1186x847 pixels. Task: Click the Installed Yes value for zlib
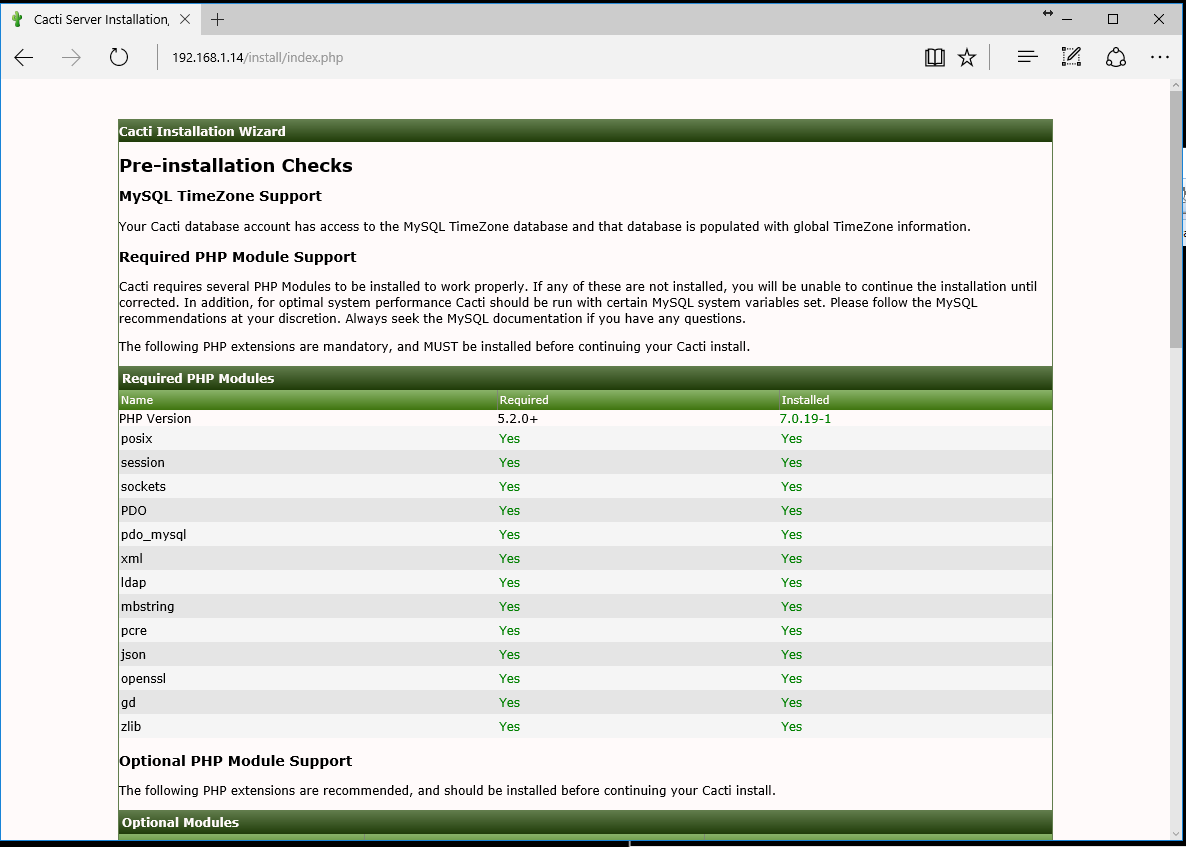(x=791, y=727)
